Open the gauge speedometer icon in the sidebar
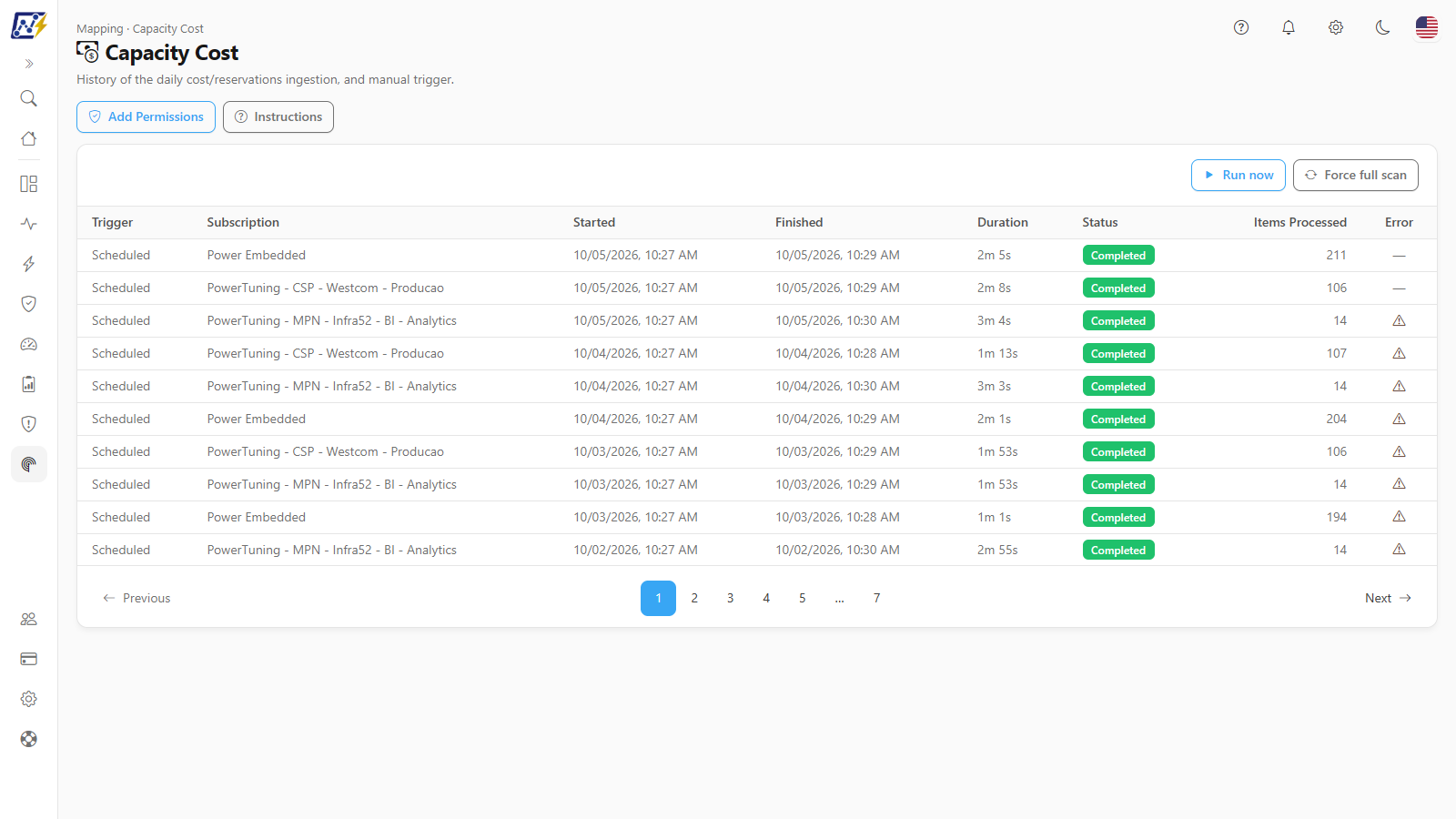Screen dimensions: 1456x819 pos(29,344)
